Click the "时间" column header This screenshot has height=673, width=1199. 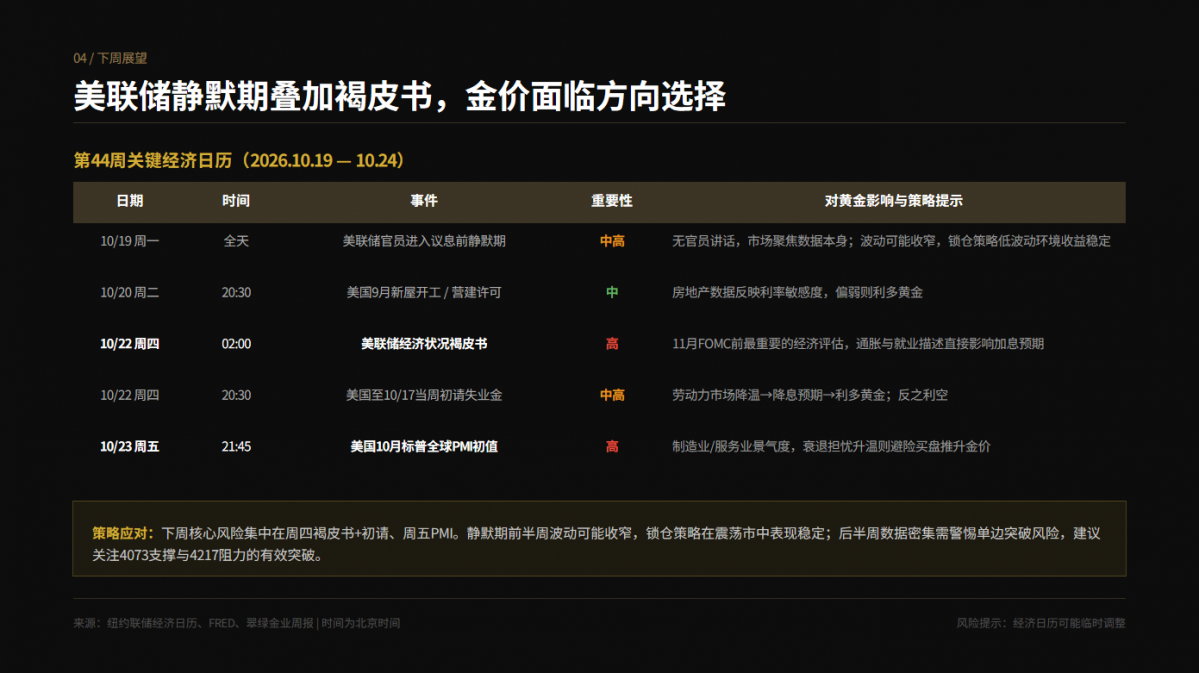click(236, 201)
